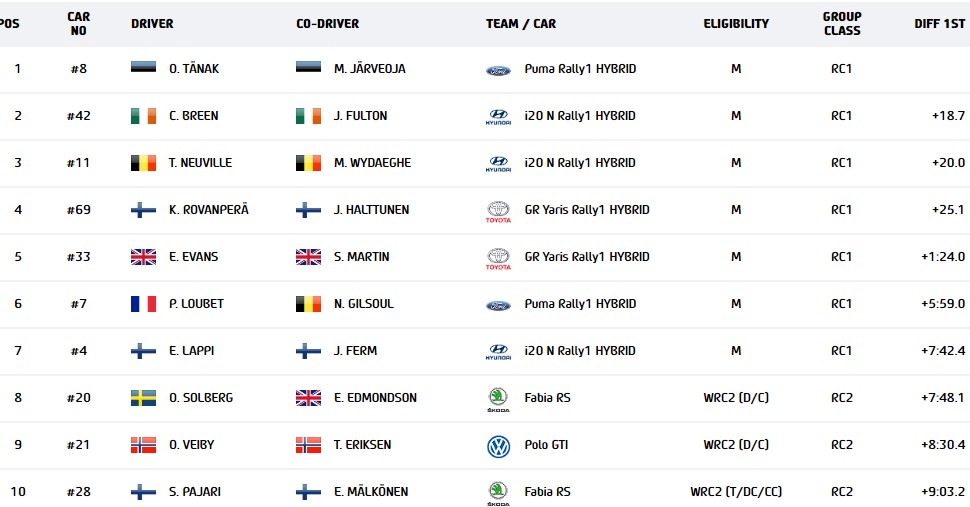Click car number #33
Image resolution: width=970 pixels, height=507 pixels.
point(78,257)
